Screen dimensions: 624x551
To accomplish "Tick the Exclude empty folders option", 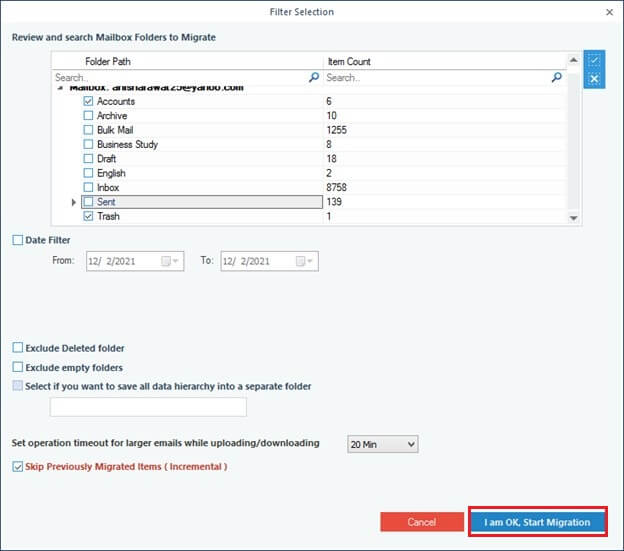I will coord(18,367).
